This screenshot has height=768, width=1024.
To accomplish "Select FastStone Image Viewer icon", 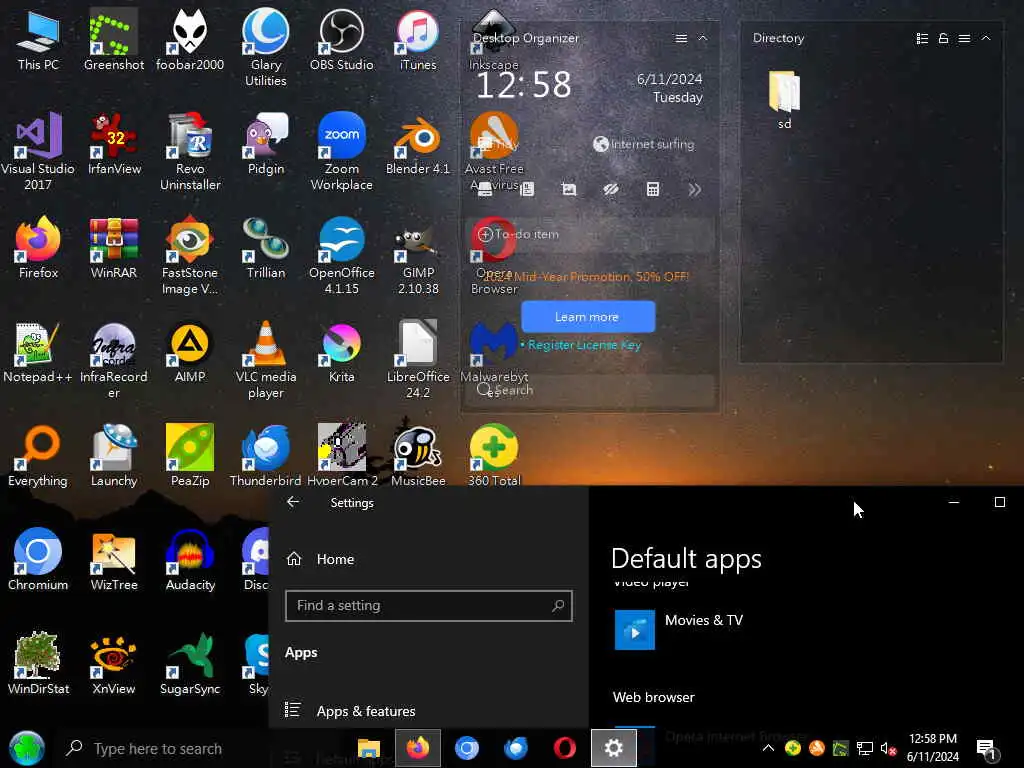I will coord(190,255).
